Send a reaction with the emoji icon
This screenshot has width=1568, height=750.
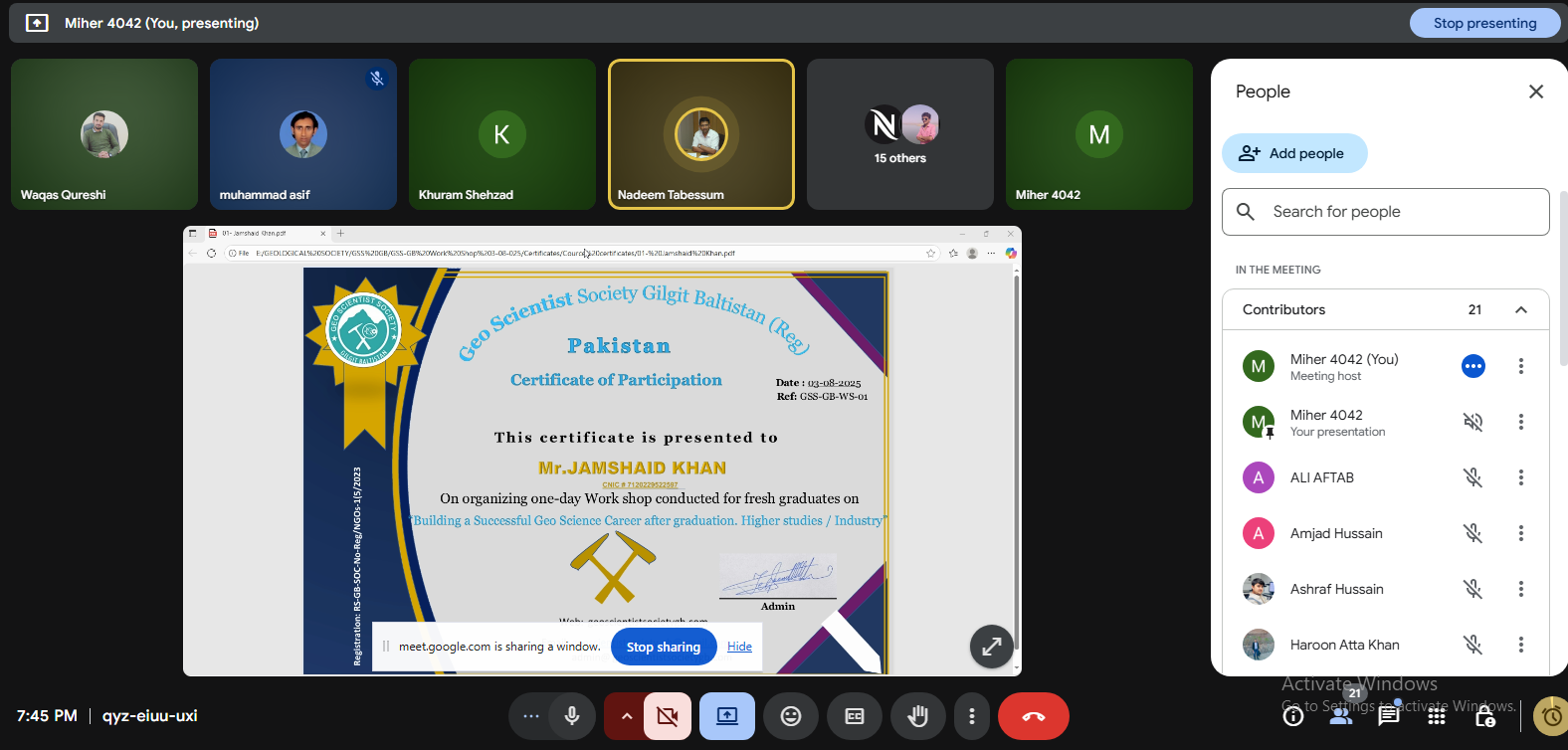pyautogui.click(x=791, y=716)
